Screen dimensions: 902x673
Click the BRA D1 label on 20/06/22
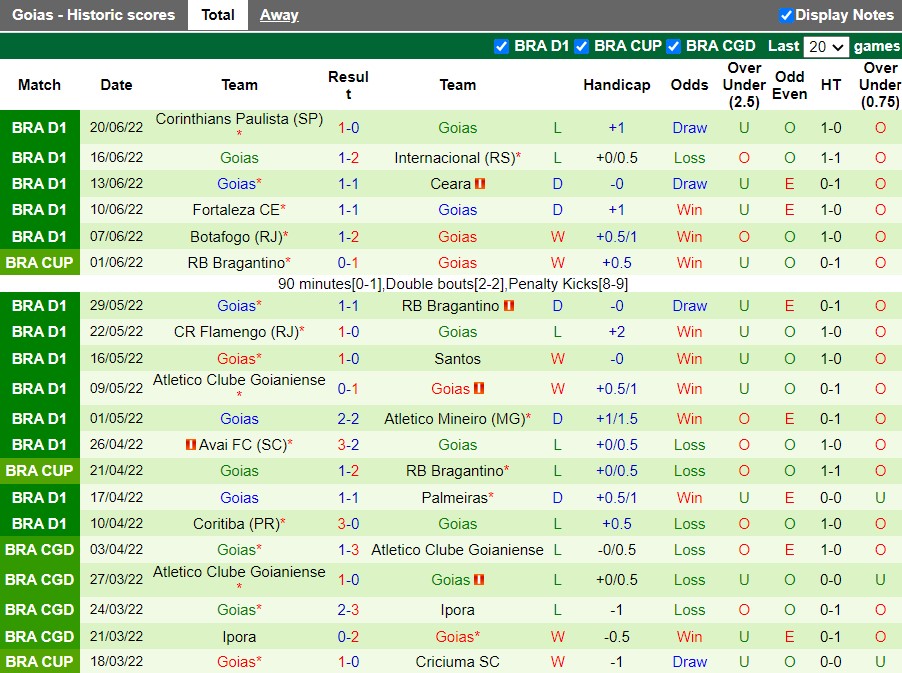[40, 128]
